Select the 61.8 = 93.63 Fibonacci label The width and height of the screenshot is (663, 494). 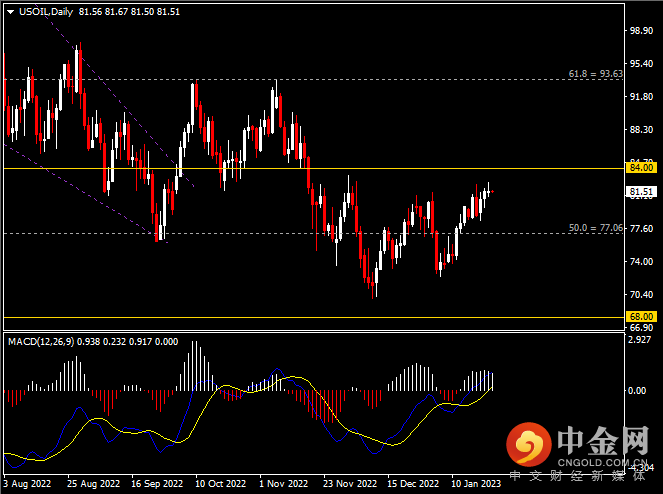(x=595, y=74)
